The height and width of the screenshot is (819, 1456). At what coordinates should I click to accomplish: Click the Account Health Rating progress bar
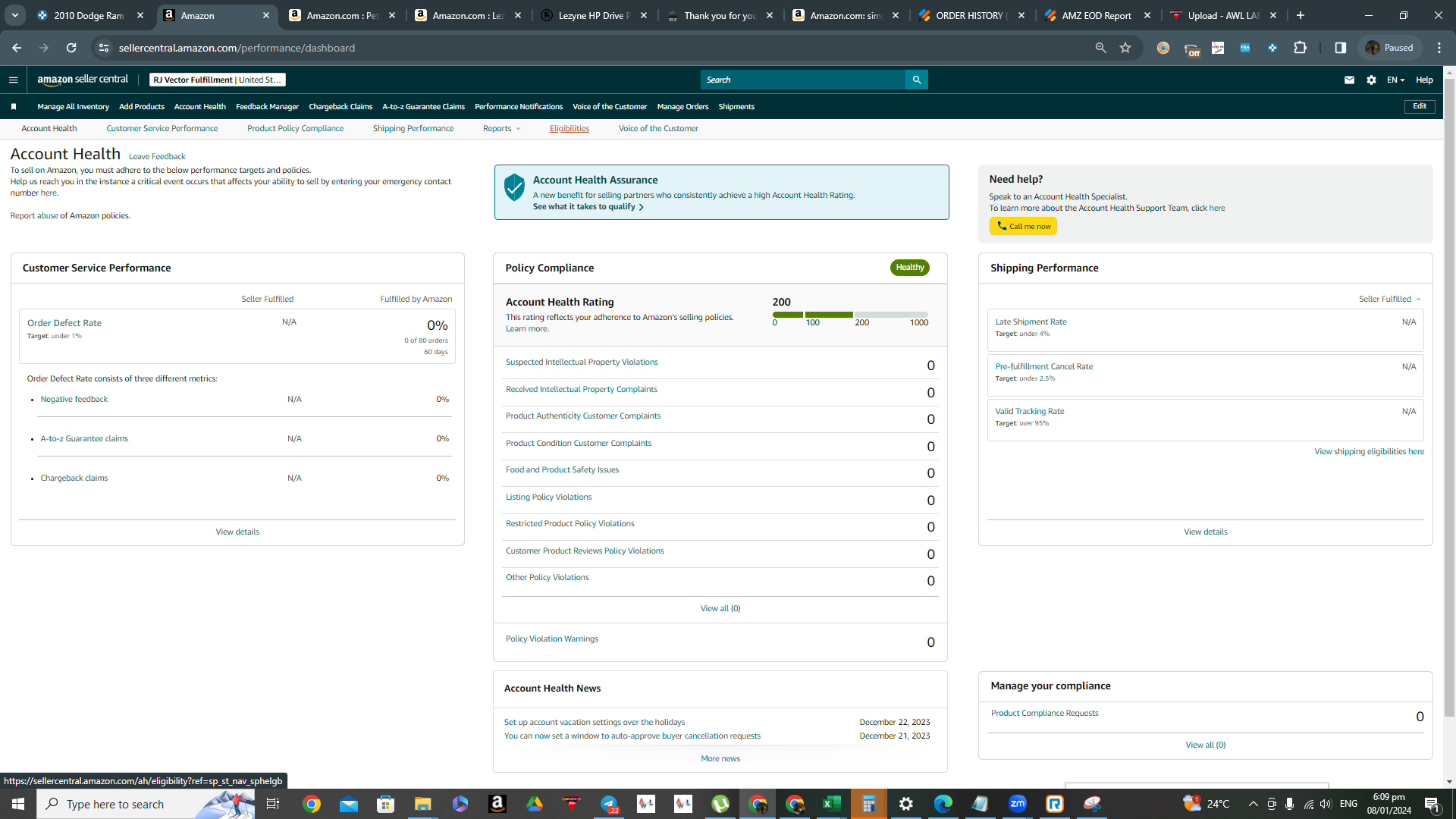pyautogui.click(x=850, y=315)
